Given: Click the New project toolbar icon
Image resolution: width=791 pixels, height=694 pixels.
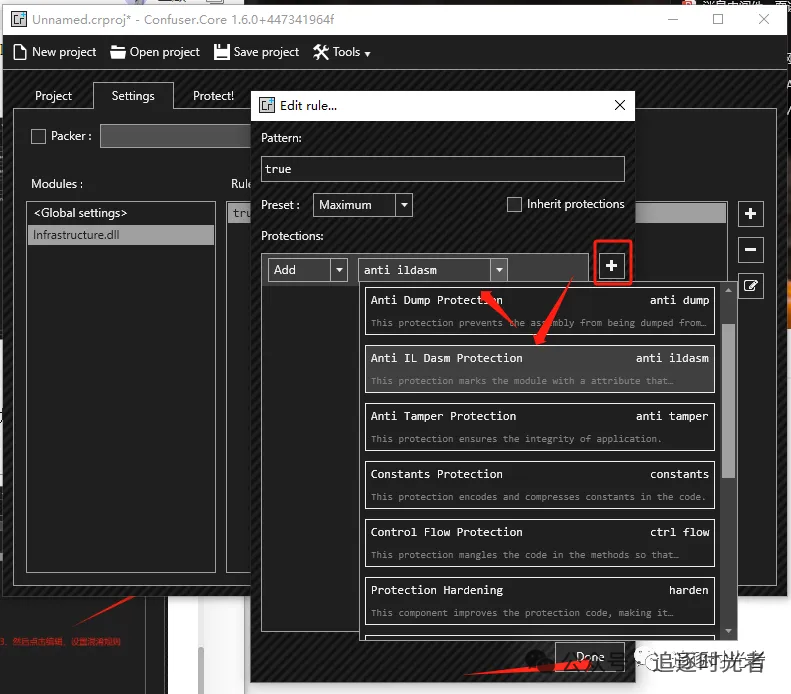Looking at the screenshot, I should (19, 52).
